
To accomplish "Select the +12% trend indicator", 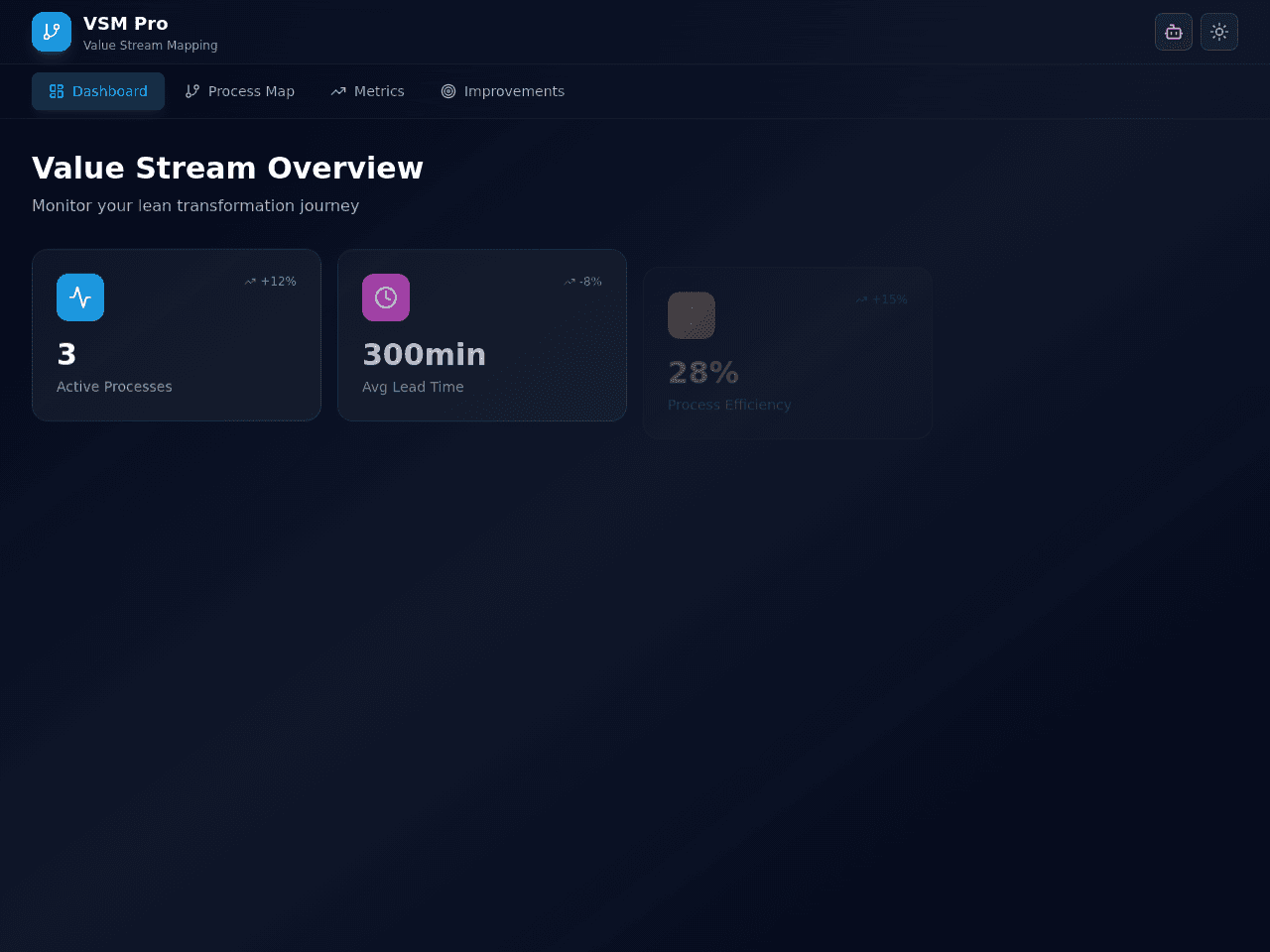I will click(270, 282).
